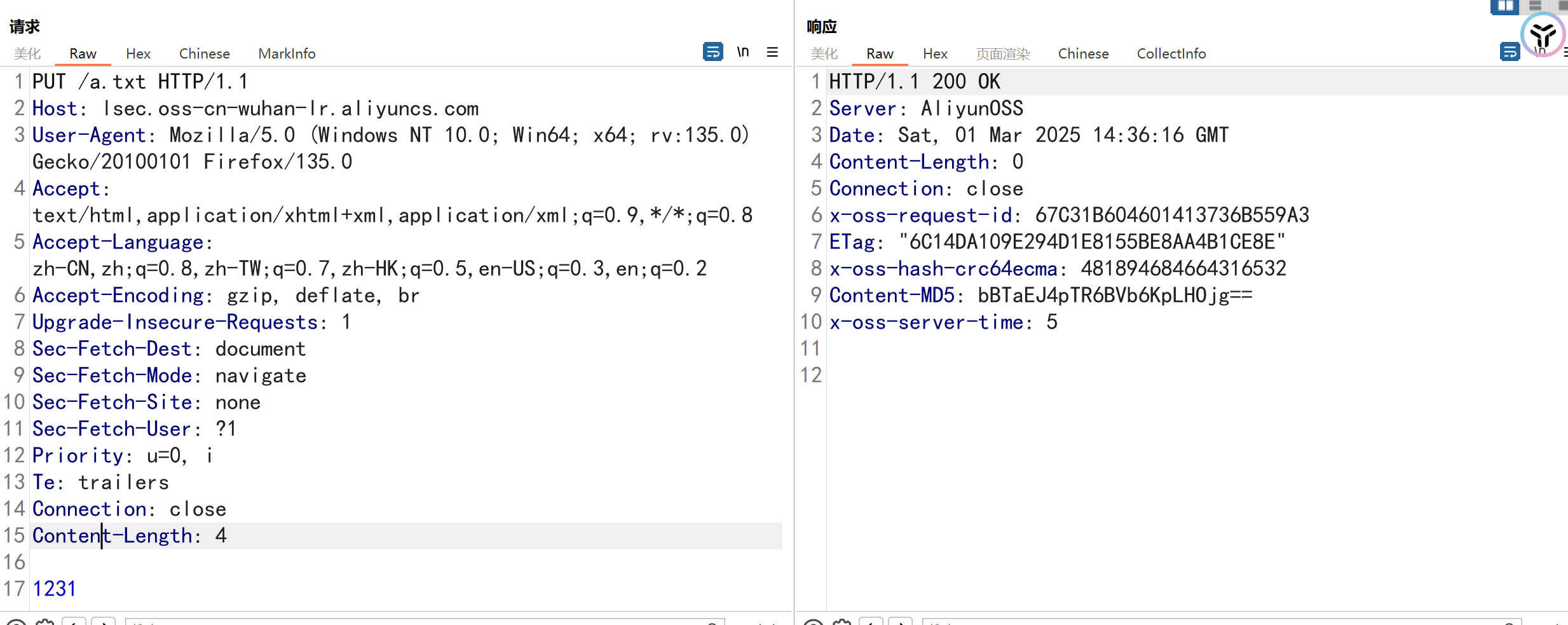The image size is (1568, 625).
Task: Open the CollectInfo tab in the response panel
Action: click(x=1171, y=53)
